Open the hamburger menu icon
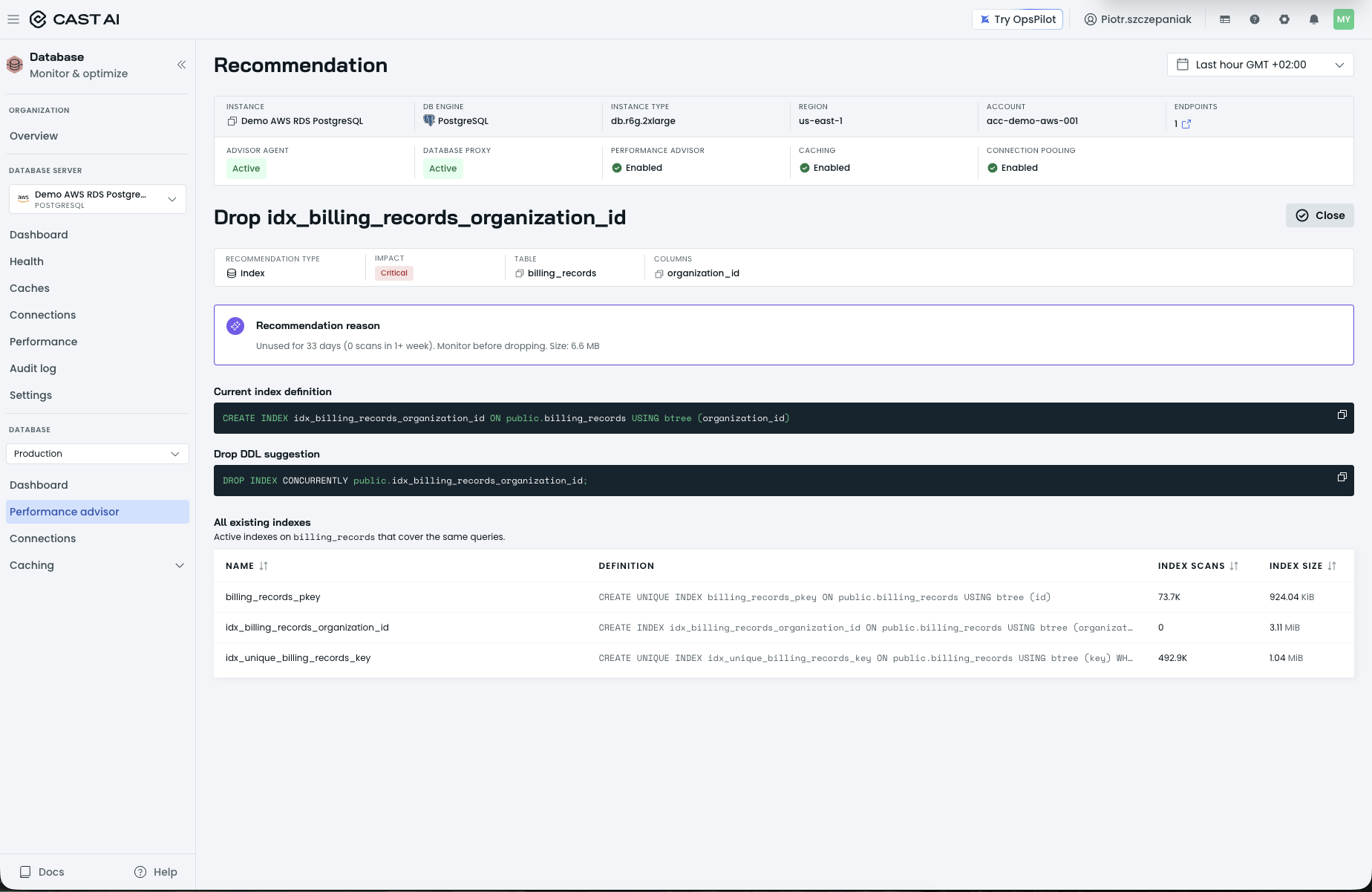The height and width of the screenshot is (892, 1372). coord(13,19)
